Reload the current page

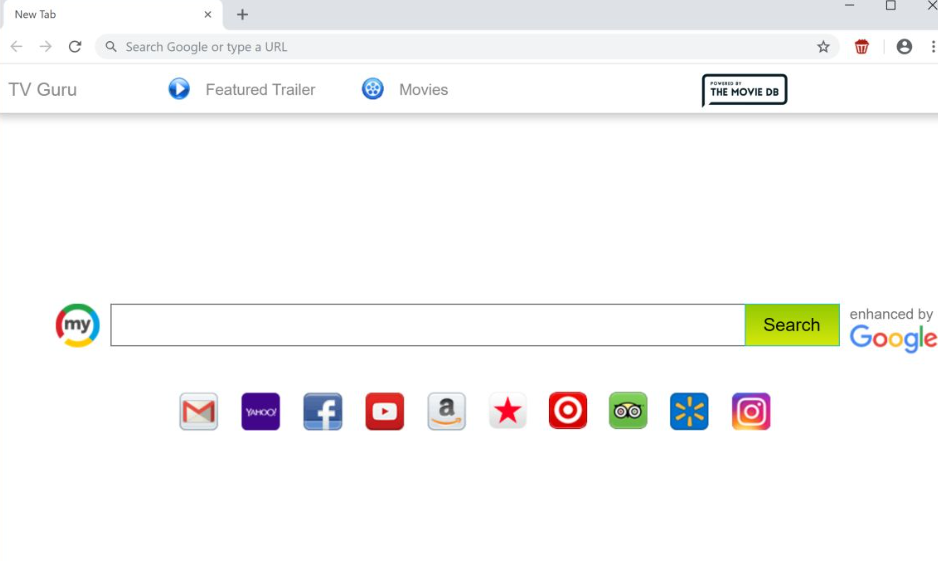75,47
